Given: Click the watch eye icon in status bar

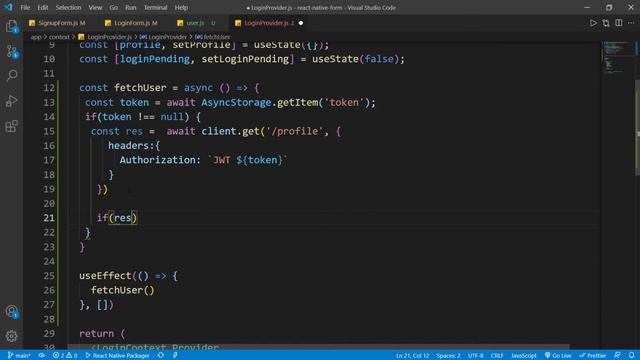Looking at the screenshot, I should tap(42, 356).
